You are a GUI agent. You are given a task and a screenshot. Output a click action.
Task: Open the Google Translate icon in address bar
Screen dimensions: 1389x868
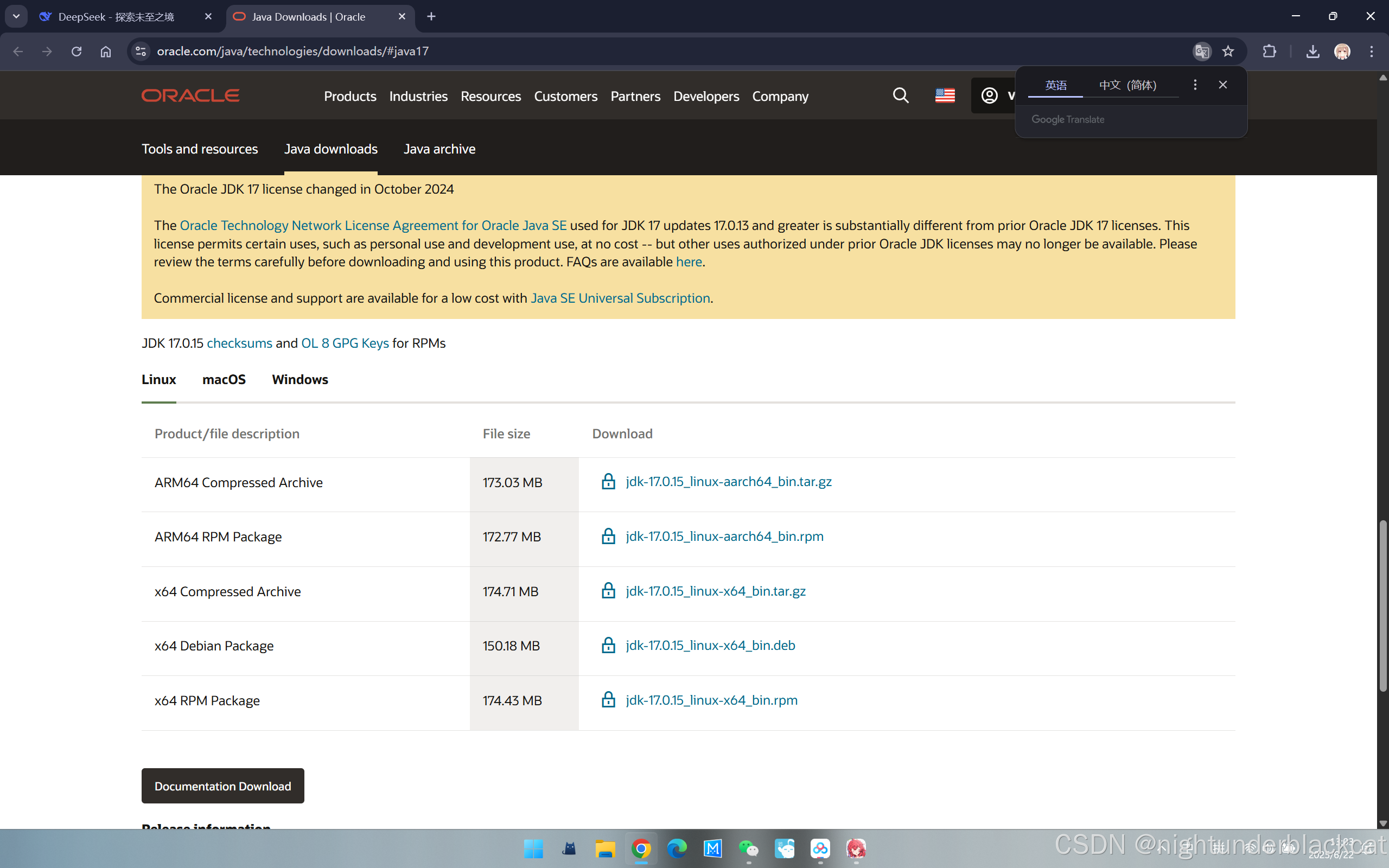coord(1202,51)
